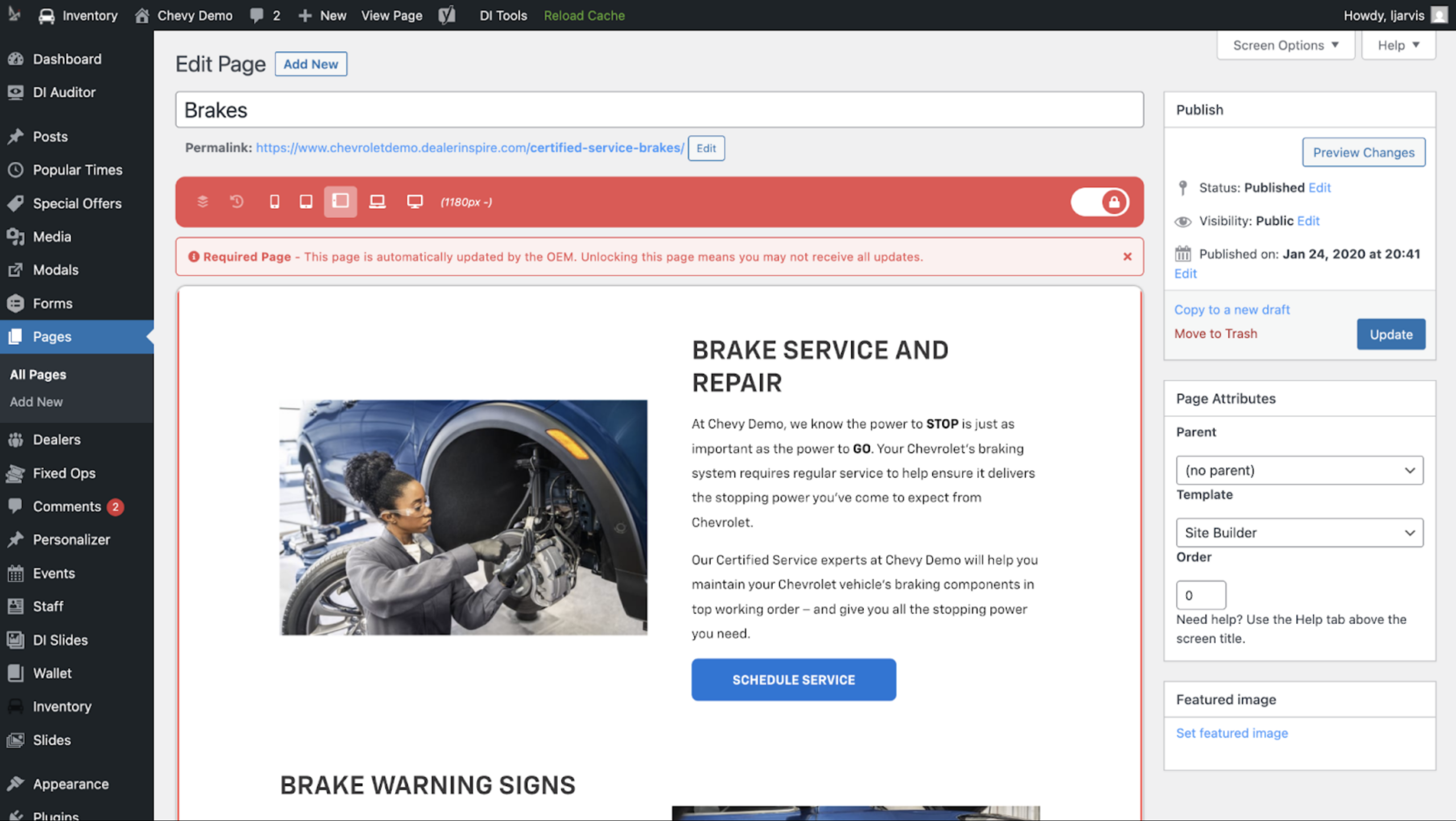Dismiss the Required Page warning

click(x=1127, y=257)
